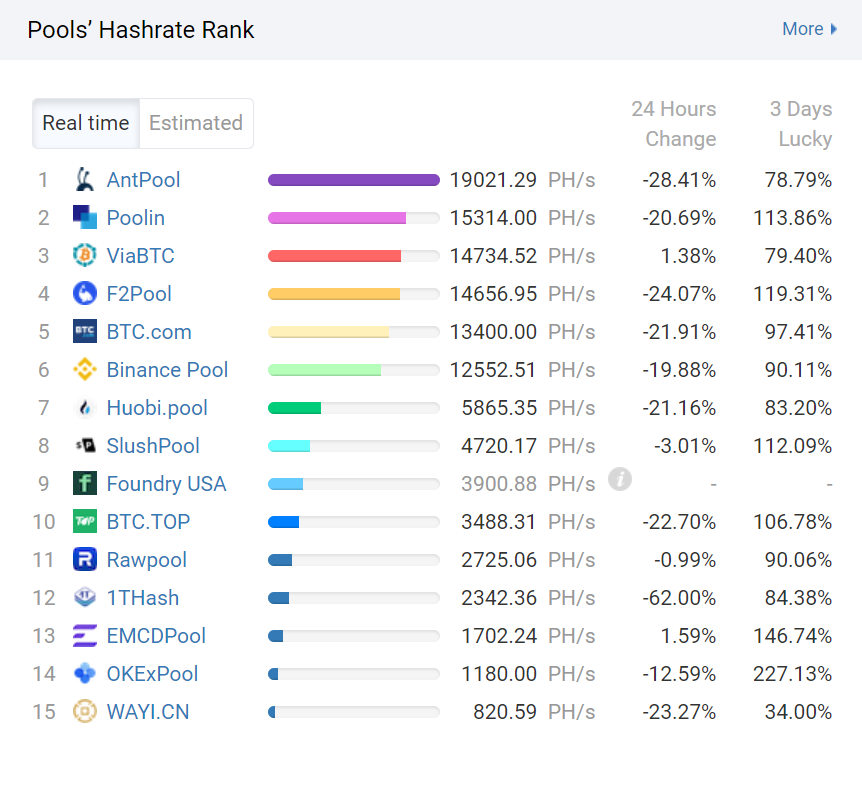The height and width of the screenshot is (786, 862).
Task: Click the AntPool logo icon
Action: (x=85, y=180)
